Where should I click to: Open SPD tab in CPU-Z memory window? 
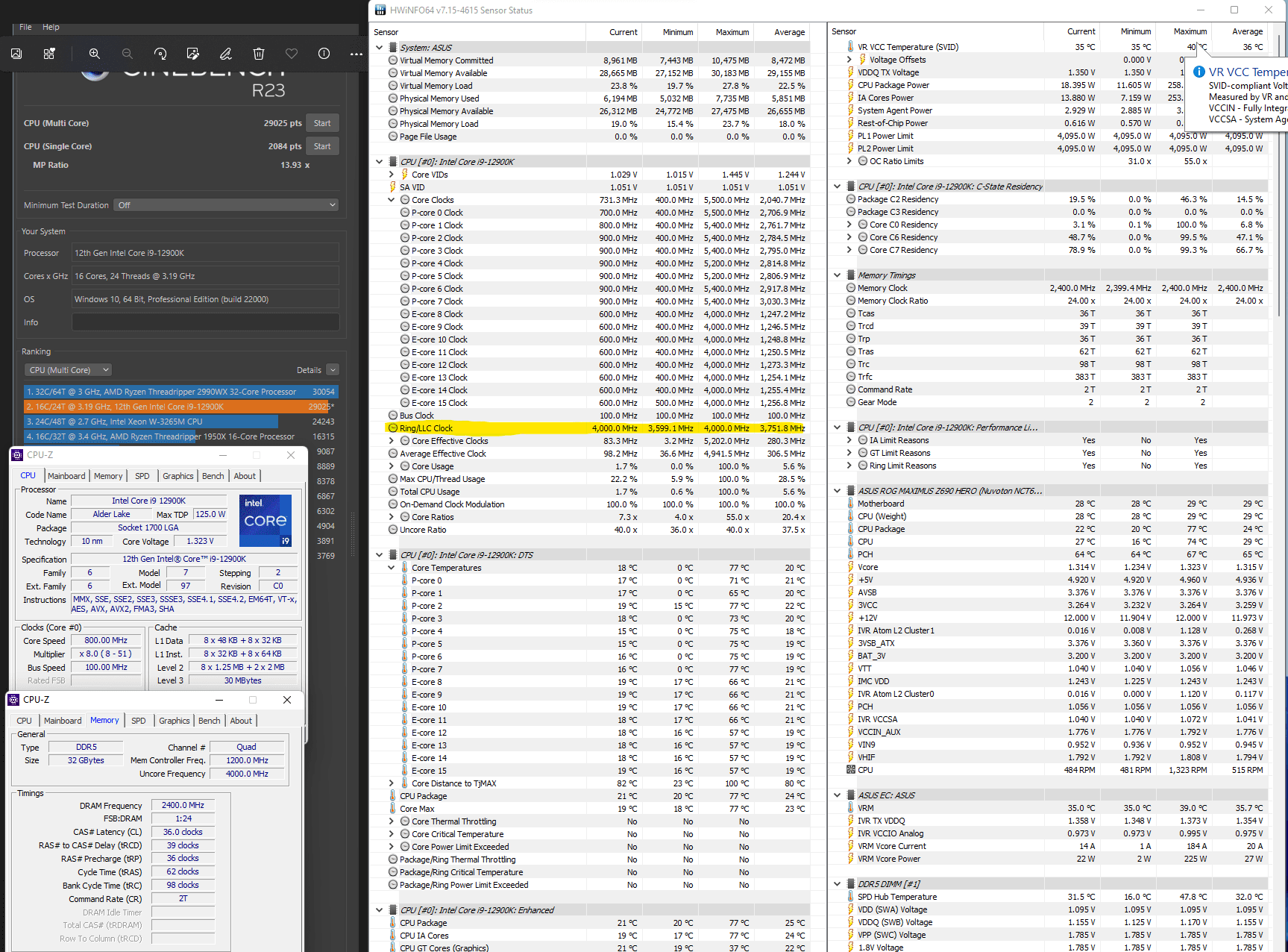pyautogui.click(x=139, y=721)
